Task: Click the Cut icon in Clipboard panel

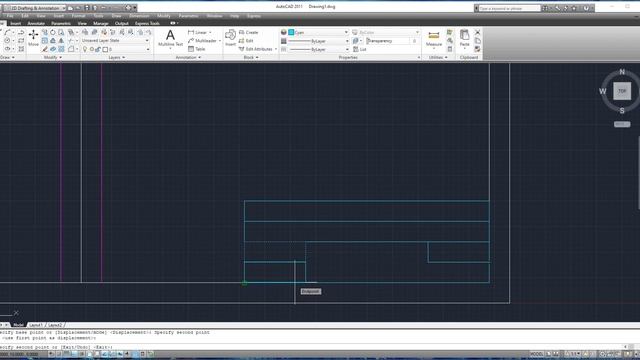Action: [x=478, y=32]
